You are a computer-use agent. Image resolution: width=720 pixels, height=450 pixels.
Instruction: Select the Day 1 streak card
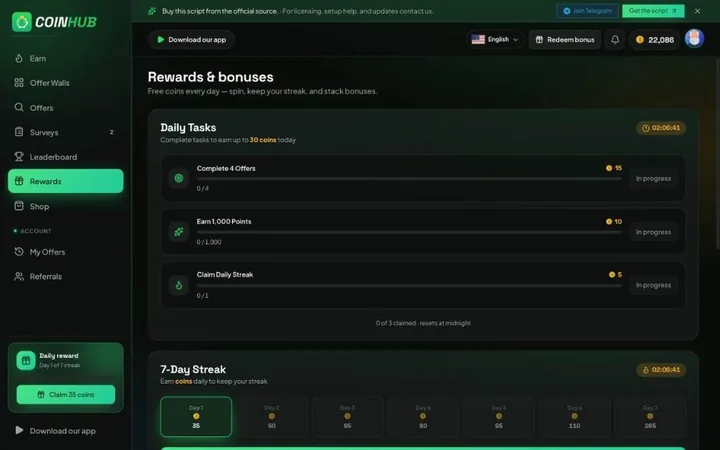pyautogui.click(x=196, y=416)
